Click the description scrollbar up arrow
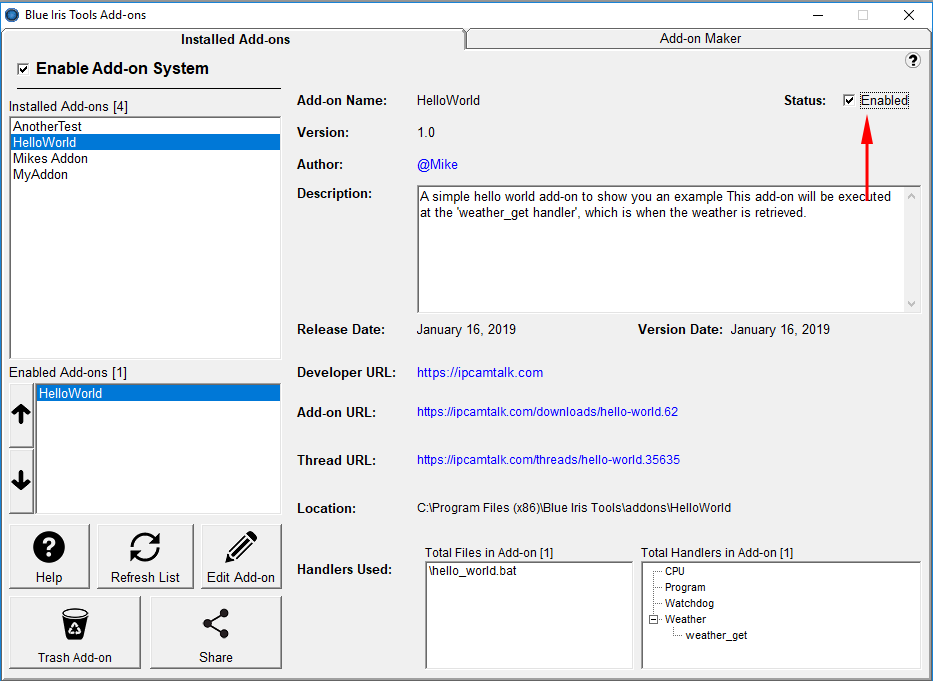This screenshot has width=933, height=681. click(912, 196)
